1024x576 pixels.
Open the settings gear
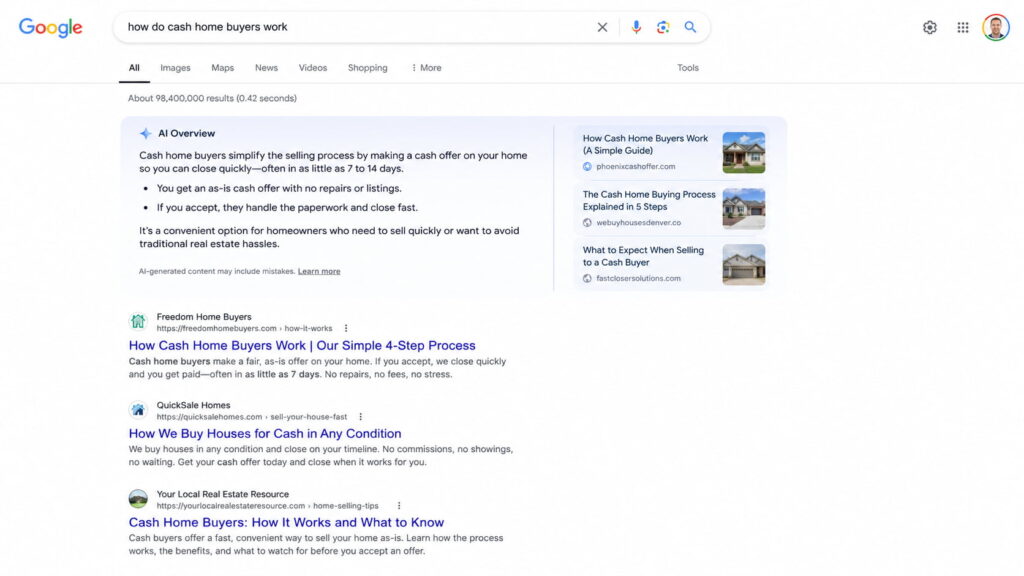point(929,27)
